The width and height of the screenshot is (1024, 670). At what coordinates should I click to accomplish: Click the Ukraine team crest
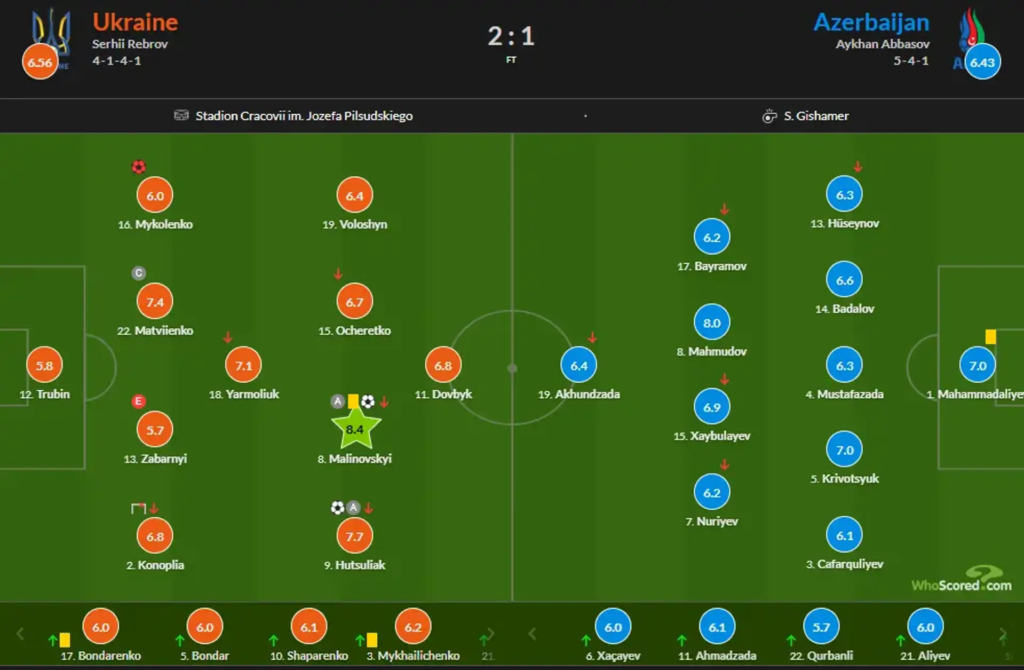(x=52, y=30)
